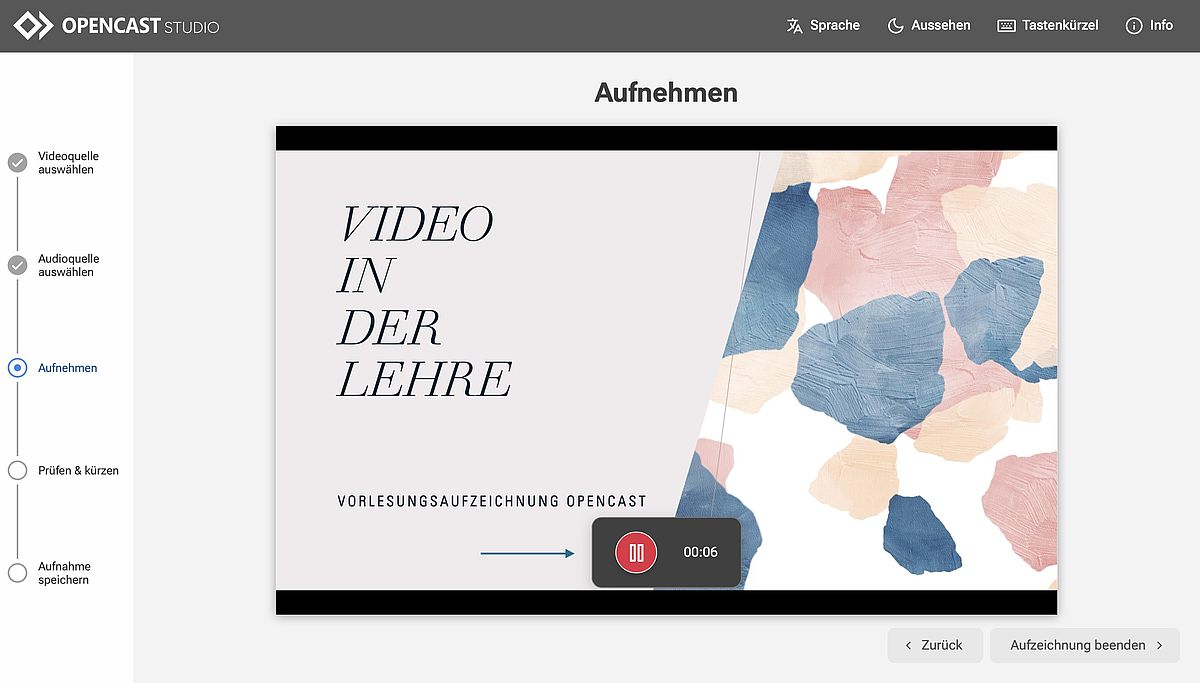Image resolution: width=1200 pixels, height=683 pixels.
Task: Click the Aufnehmen page heading
Action: [x=666, y=93]
